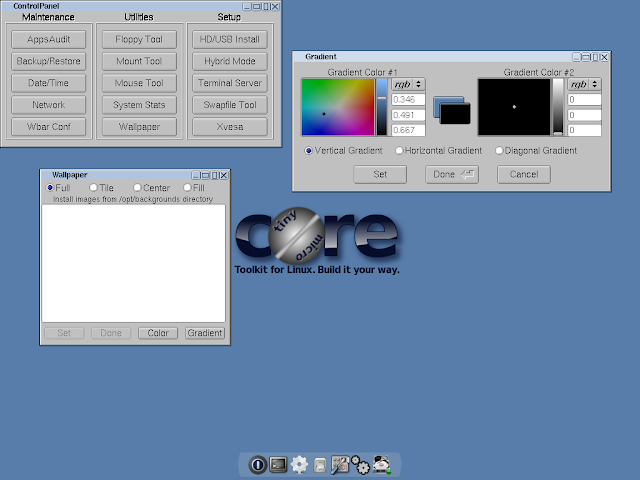Image resolution: width=640 pixels, height=480 pixels.
Task: Minimize the Gradient window
Action: pyautogui.click(x=576, y=57)
